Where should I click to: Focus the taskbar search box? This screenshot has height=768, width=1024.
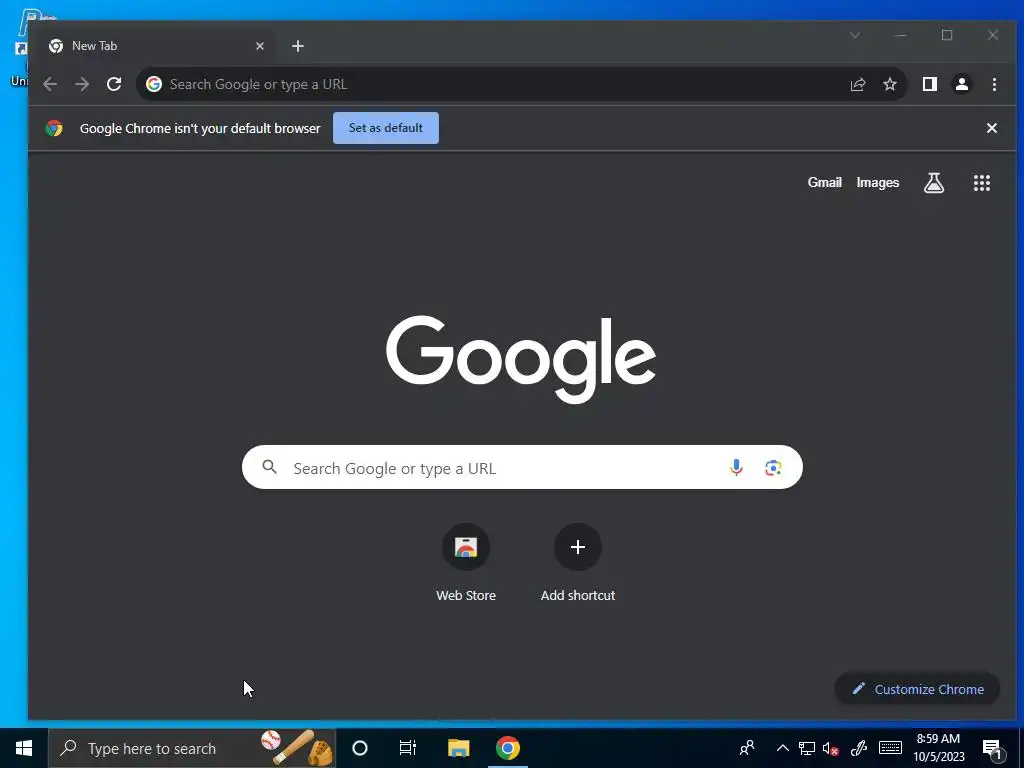pos(192,748)
